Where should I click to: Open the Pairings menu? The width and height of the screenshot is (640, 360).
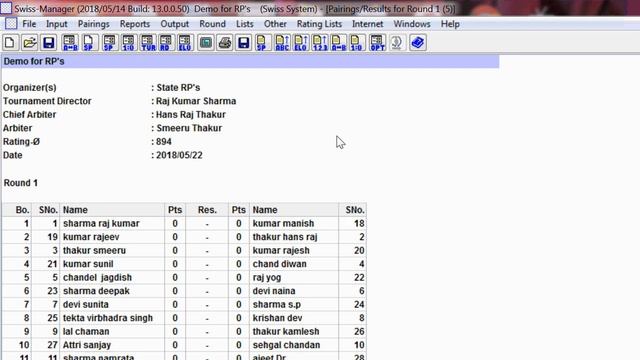pyautogui.click(x=93, y=24)
